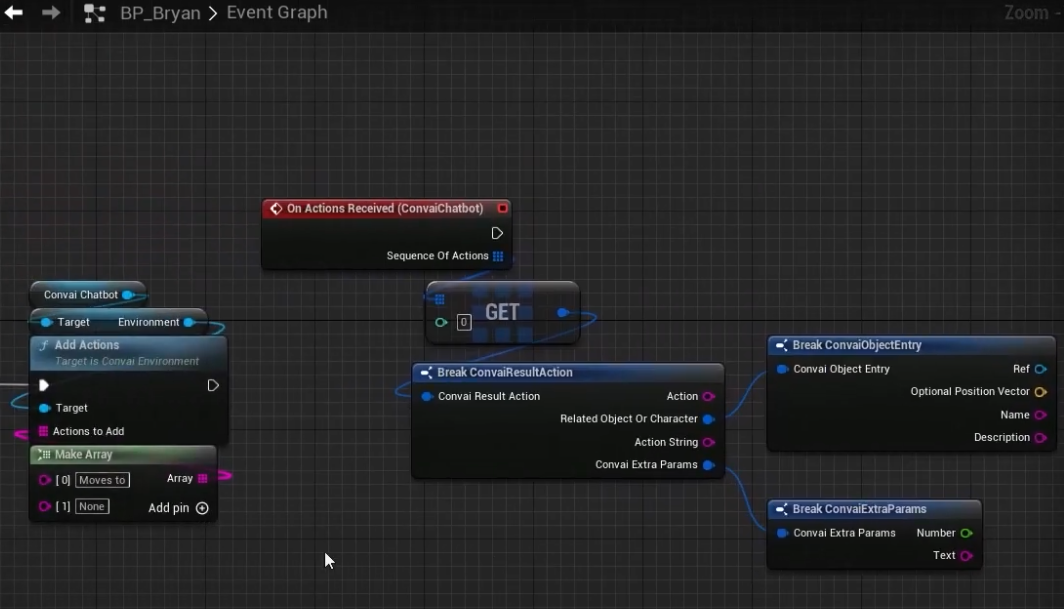The height and width of the screenshot is (609, 1064).
Task: Select the Break ConvaiResultAction node title
Action: point(505,372)
